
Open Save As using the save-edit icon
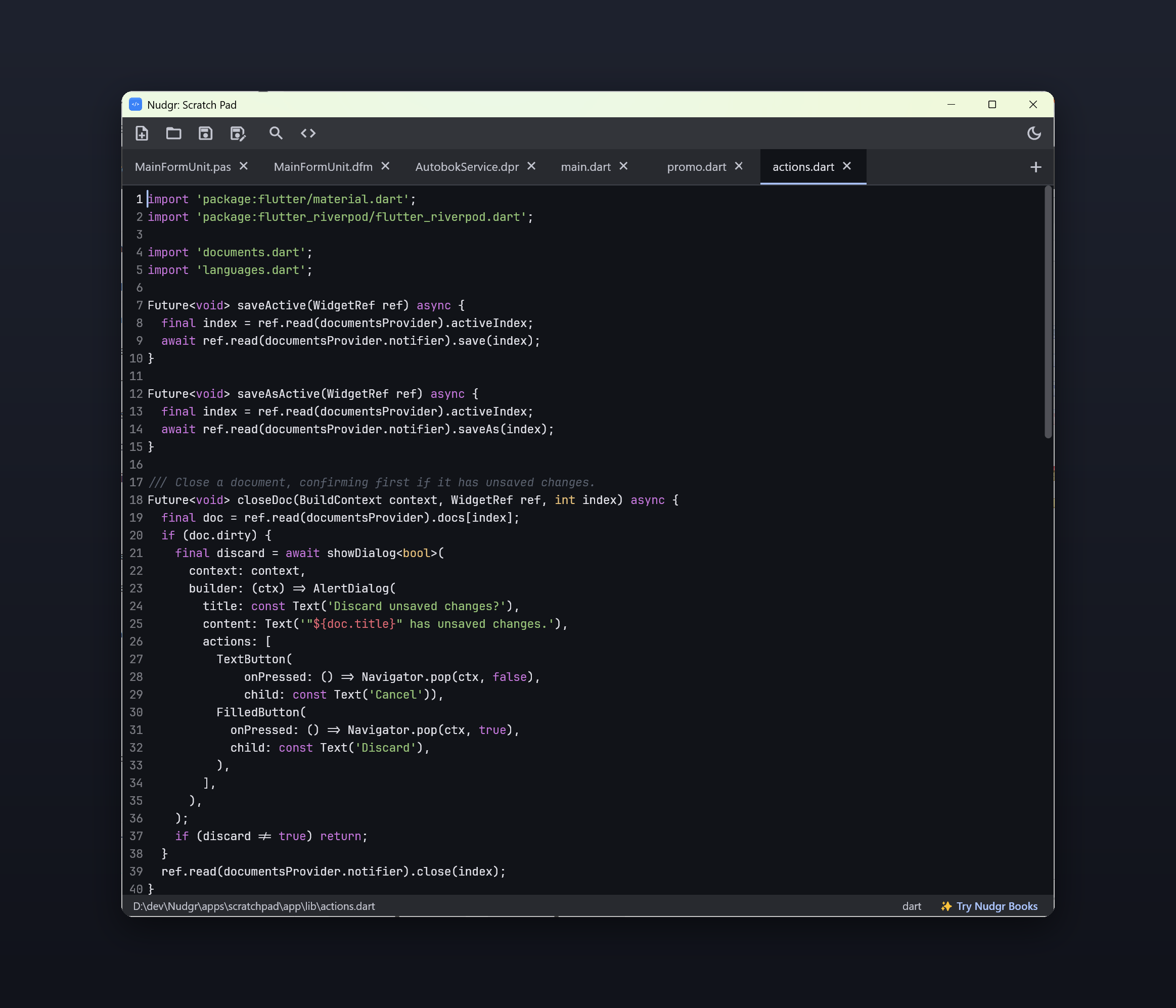(x=238, y=133)
